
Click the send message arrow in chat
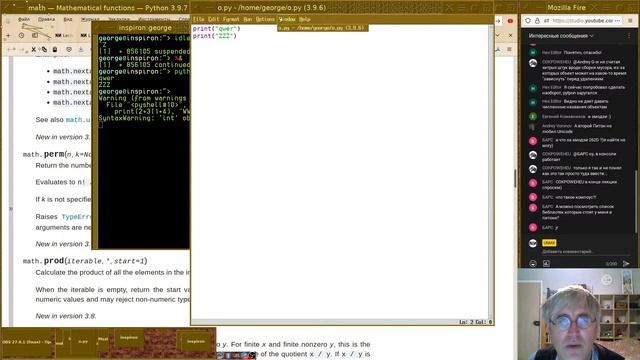[x=626, y=264]
